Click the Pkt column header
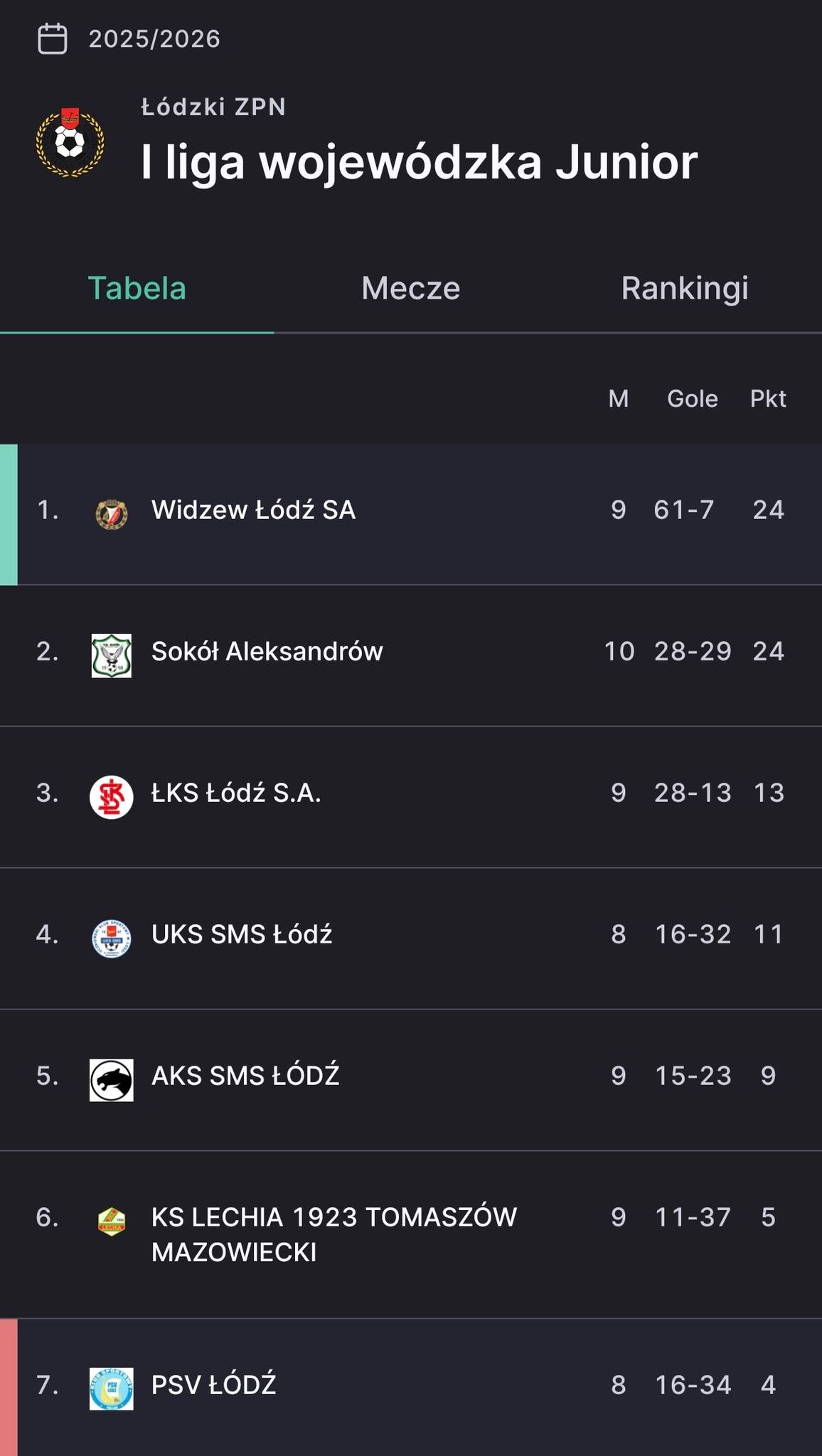Viewport: 822px width, 1456px height. [x=768, y=399]
